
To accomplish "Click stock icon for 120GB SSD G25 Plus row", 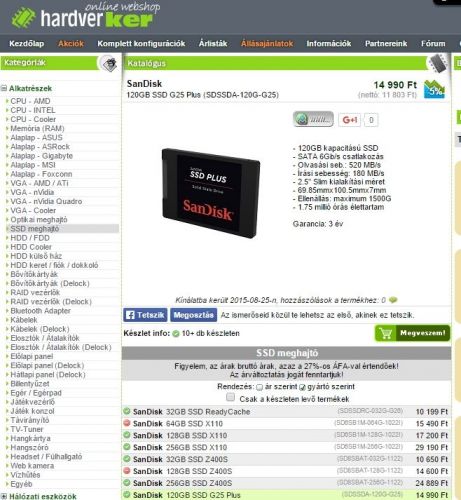I will pyautogui.click(x=127, y=494).
